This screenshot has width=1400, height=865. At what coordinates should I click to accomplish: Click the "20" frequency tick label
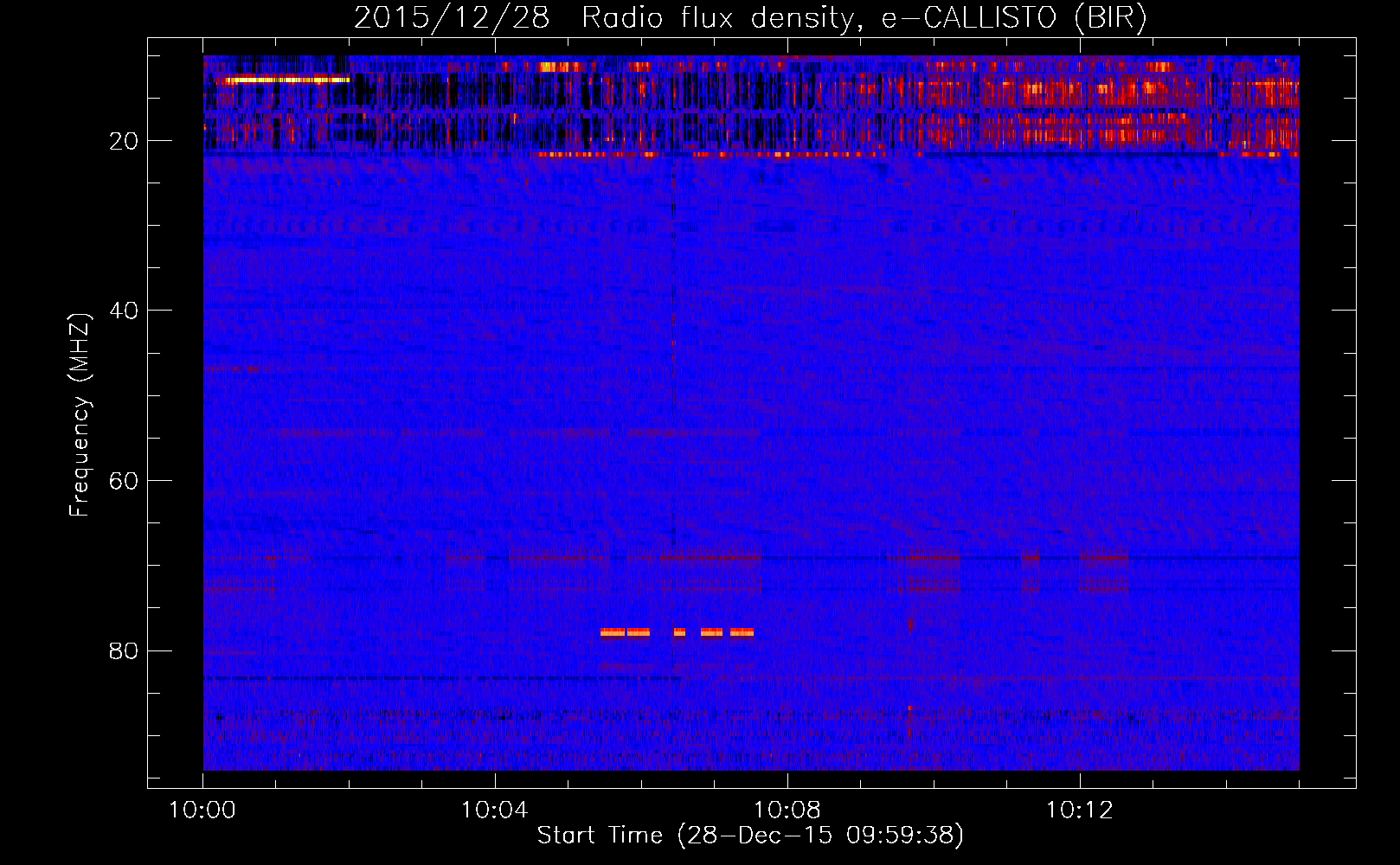[124, 141]
